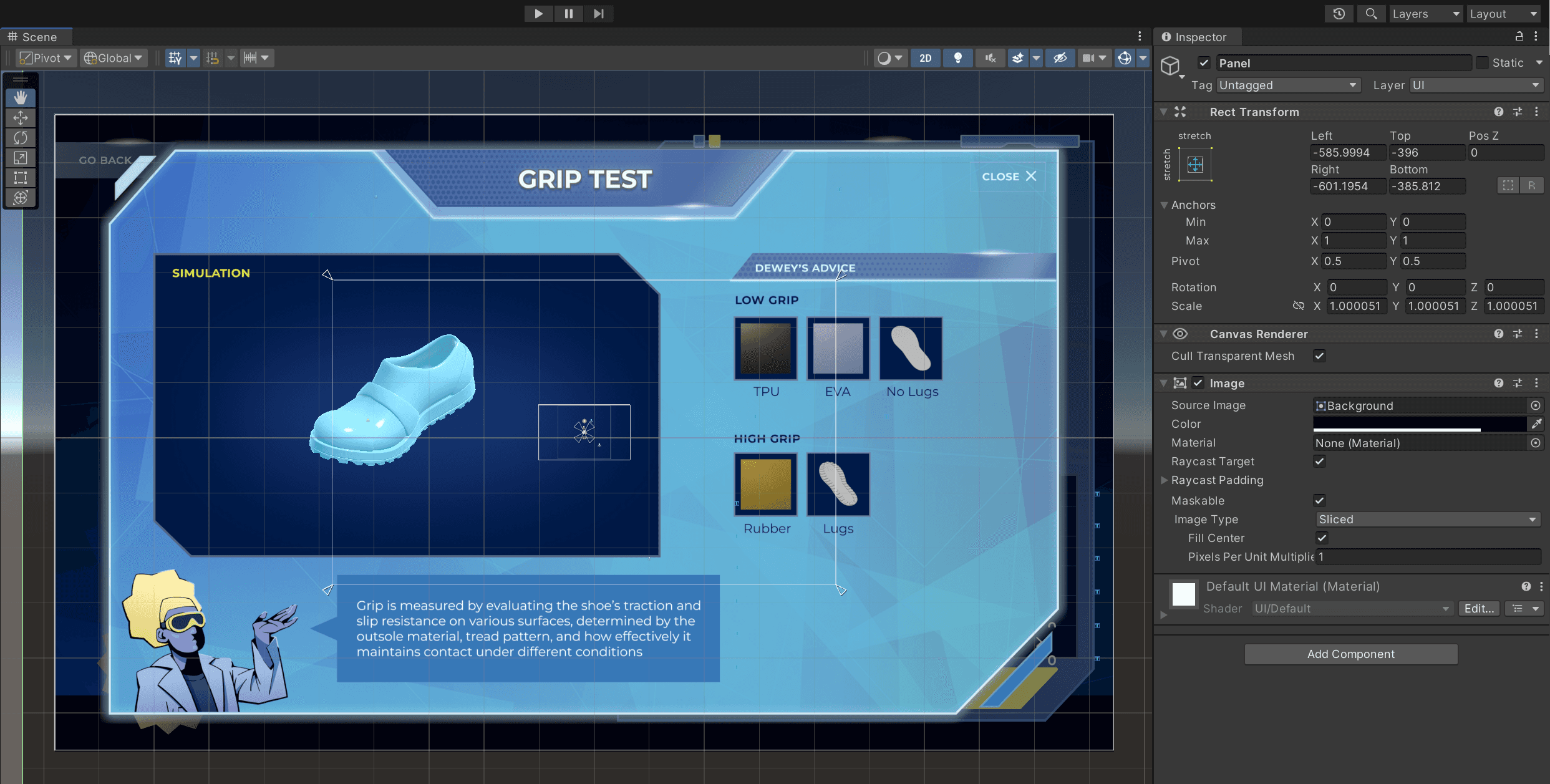
Task: Click the anchor presets stretch icon
Action: [1195, 165]
